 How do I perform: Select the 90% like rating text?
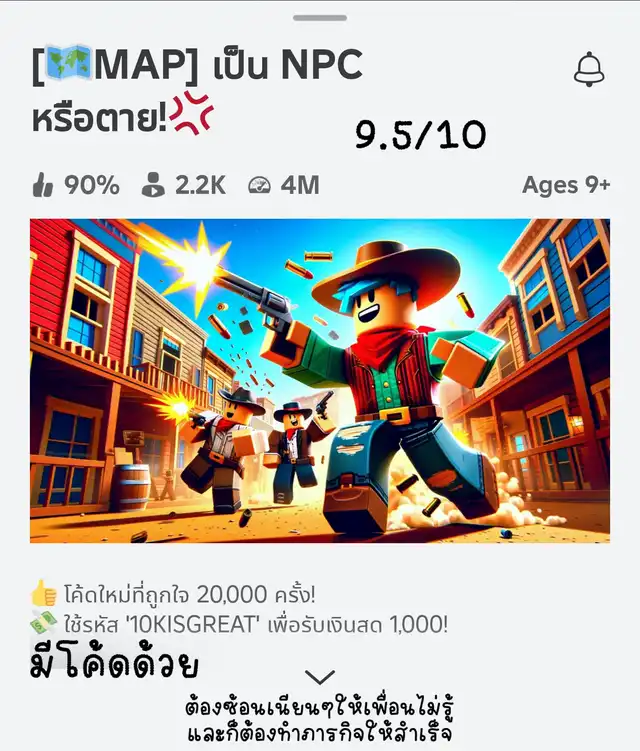click(91, 185)
